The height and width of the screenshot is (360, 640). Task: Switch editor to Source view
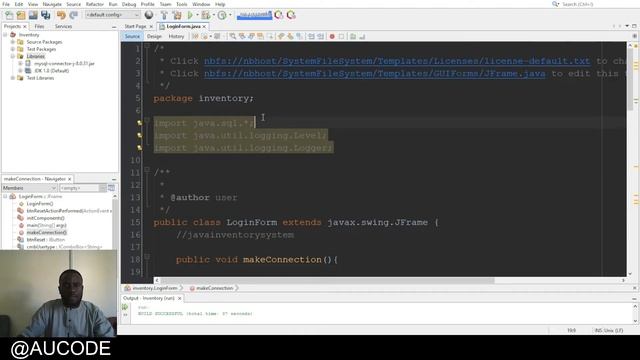132,36
